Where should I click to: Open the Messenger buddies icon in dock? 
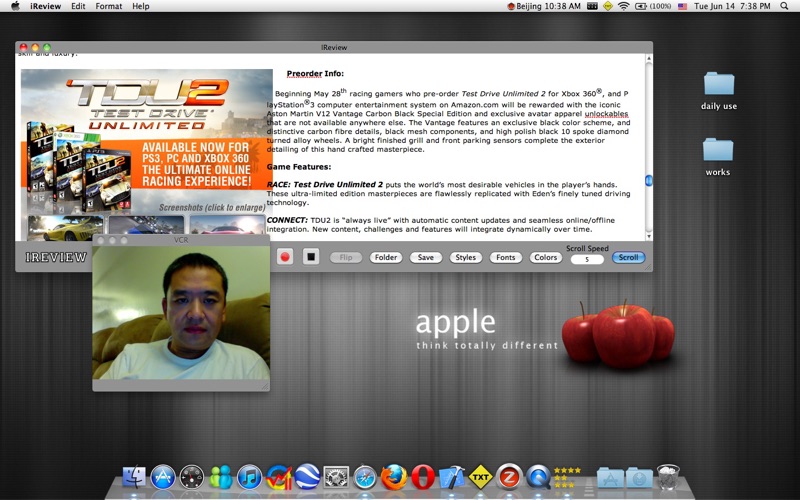[x=220, y=477]
